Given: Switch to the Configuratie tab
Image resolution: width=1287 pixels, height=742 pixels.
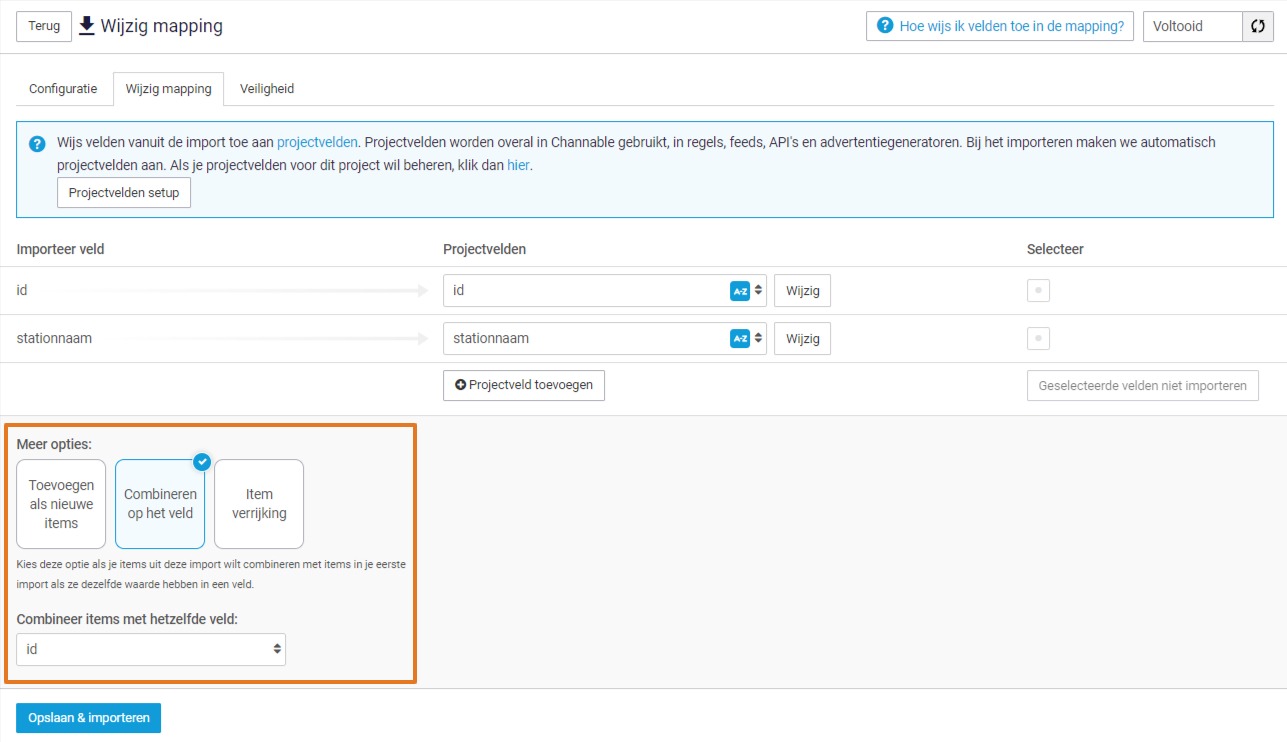Looking at the screenshot, I should pos(63,88).
